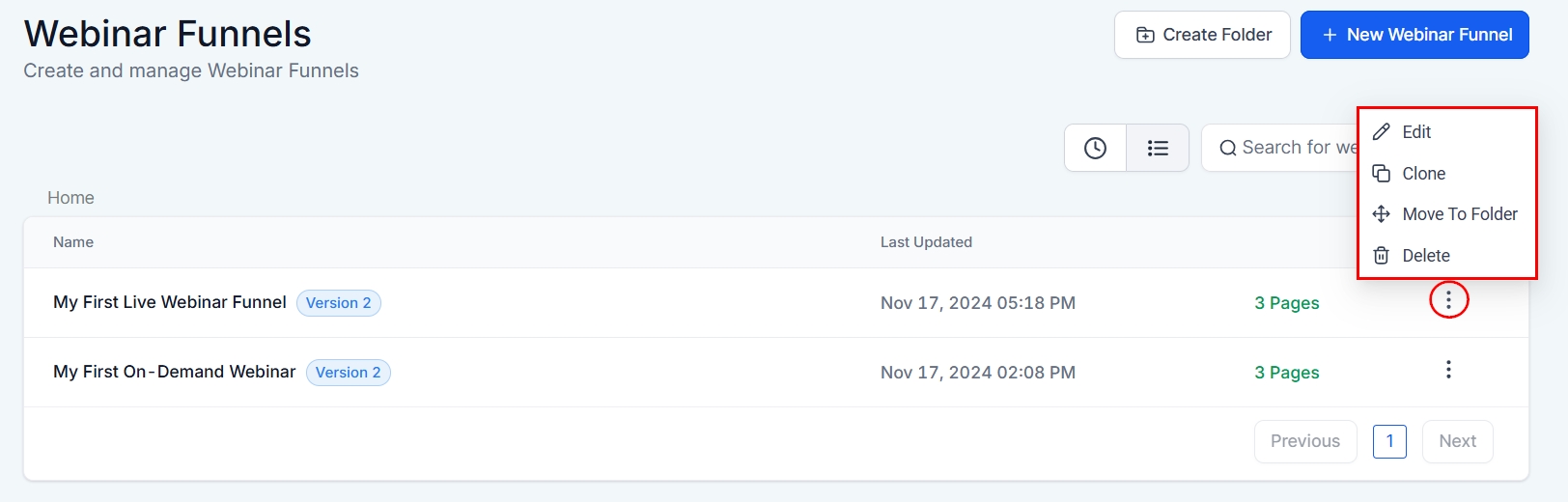Select page 1 in pagination
This screenshot has height=502, width=1568.
pos(1389,441)
